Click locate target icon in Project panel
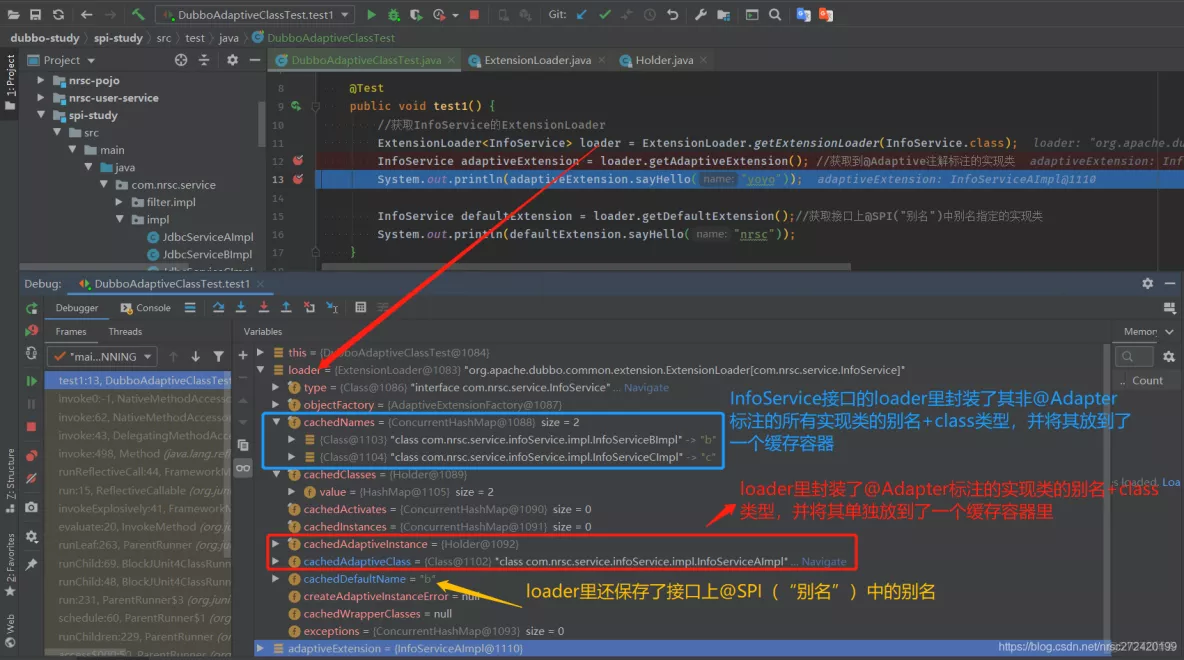Viewport: 1184px width, 660px height. [181, 60]
